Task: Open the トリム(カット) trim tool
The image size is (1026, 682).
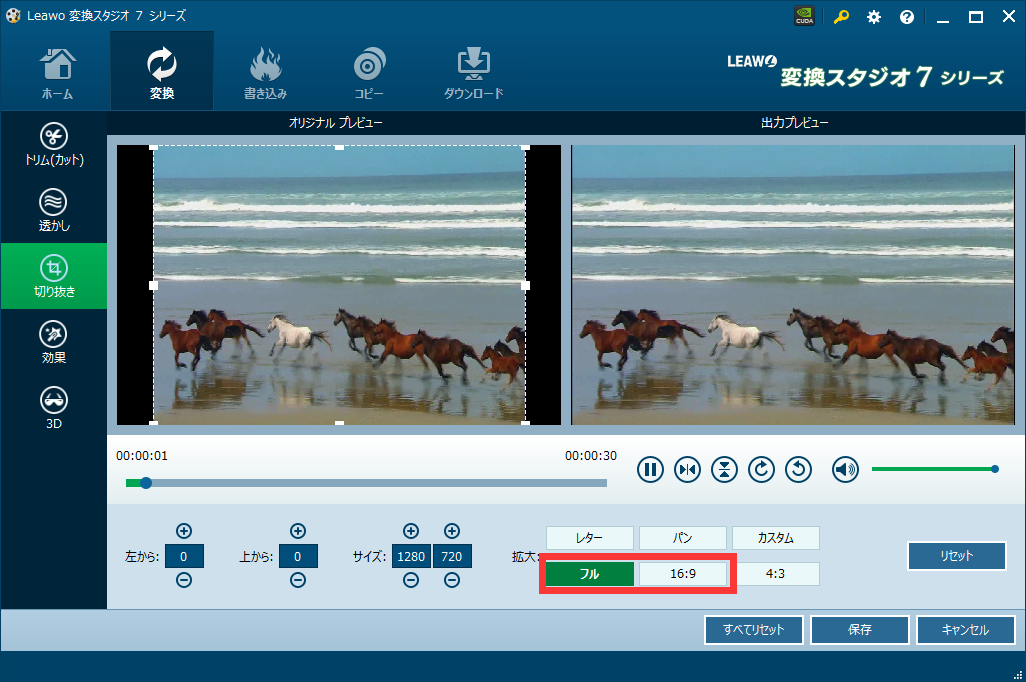Action: click(53, 145)
